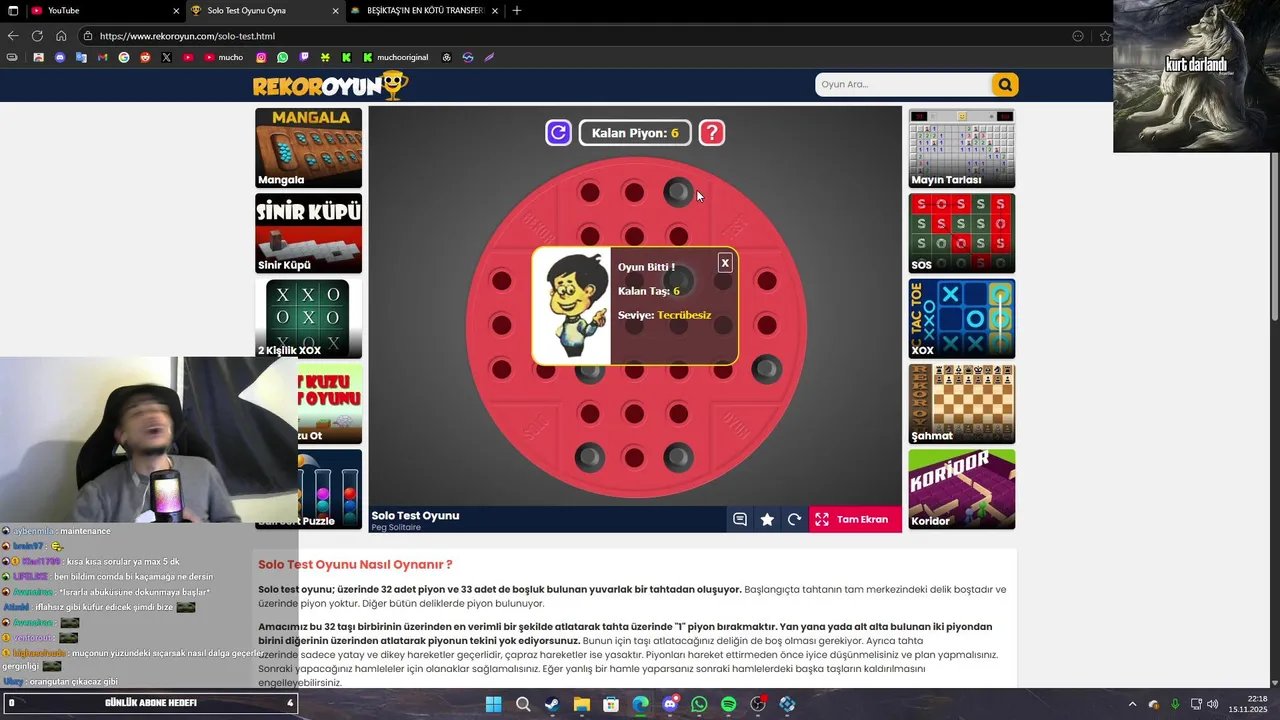Open the Windows Start menu
This screenshot has height=720, width=1280.
493,704
